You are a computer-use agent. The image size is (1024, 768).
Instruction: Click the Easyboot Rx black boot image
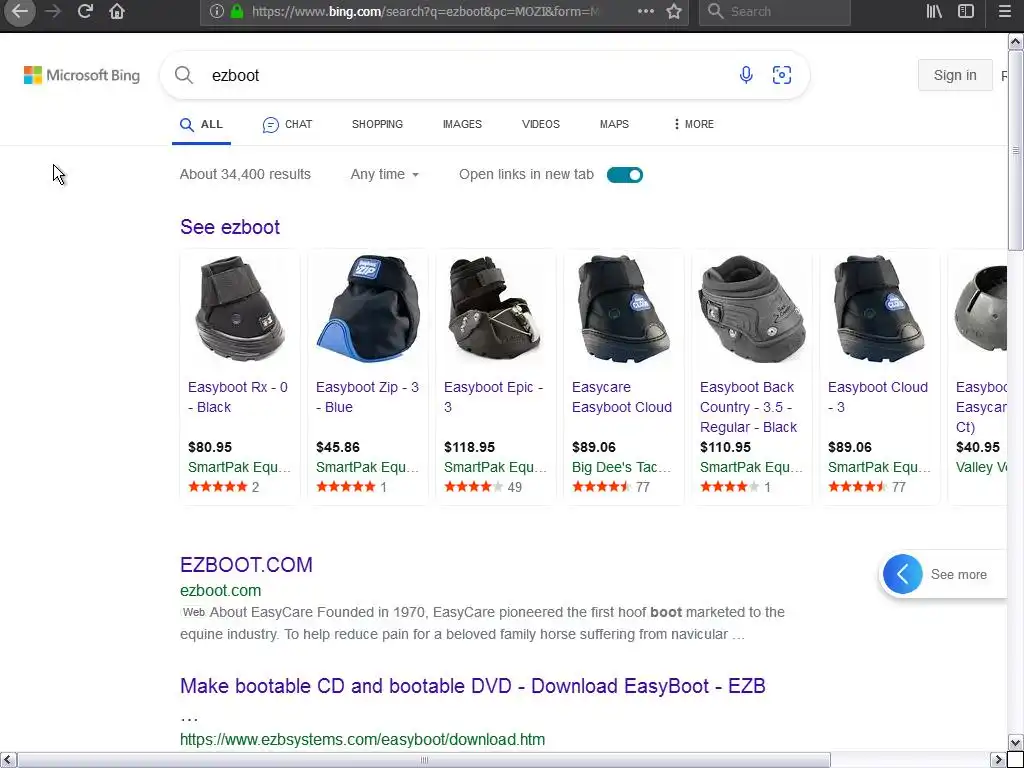pyautogui.click(x=240, y=309)
